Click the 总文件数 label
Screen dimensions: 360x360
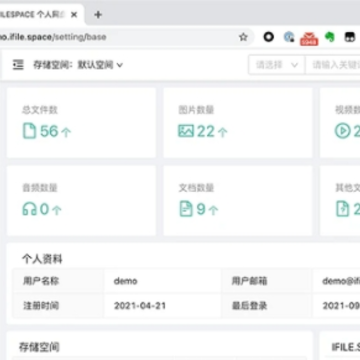pyautogui.click(x=40, y=110)
